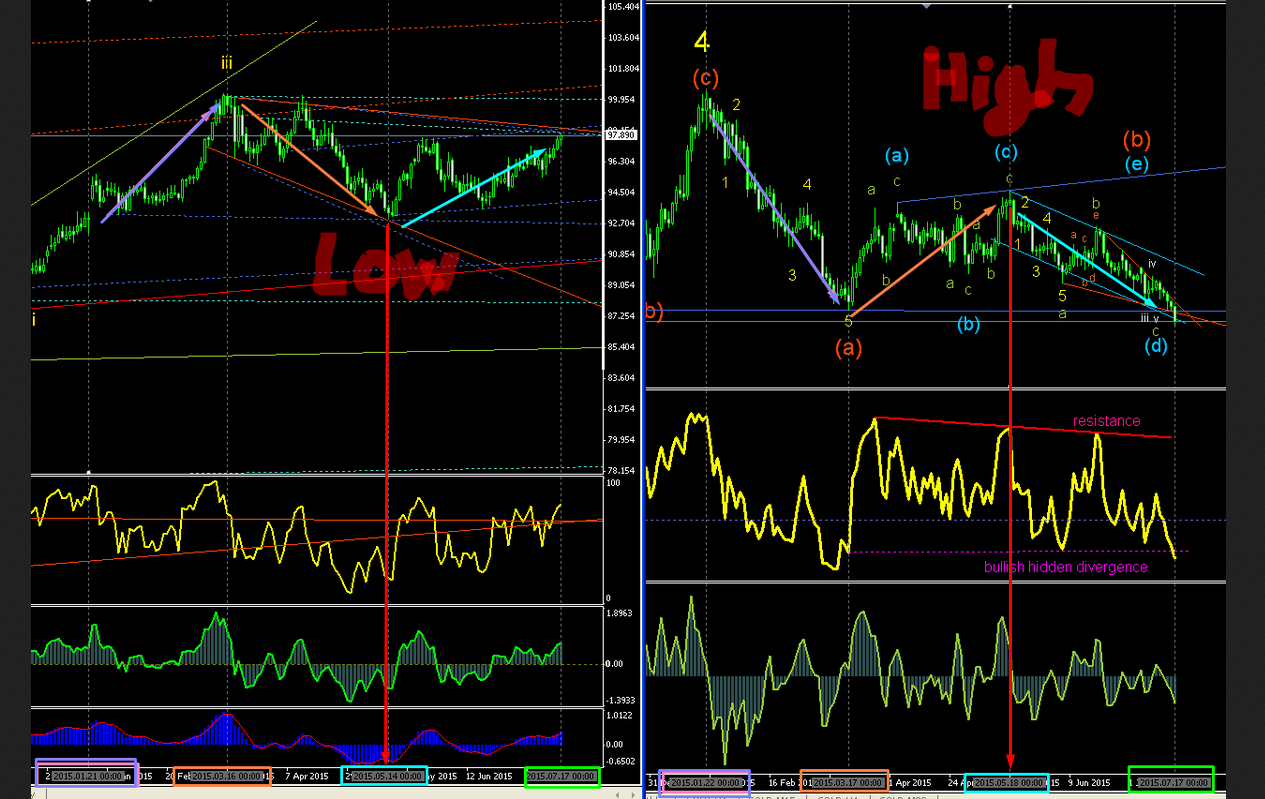
Task: Click the 2015.01.22 00:00 date label
Action: pyautogui.click(x=707, y=782)
